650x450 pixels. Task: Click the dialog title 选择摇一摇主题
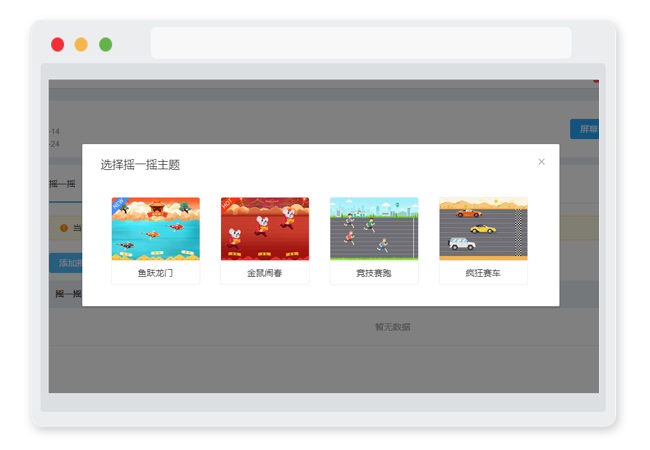pyautogui.click(x=140, y=165)
